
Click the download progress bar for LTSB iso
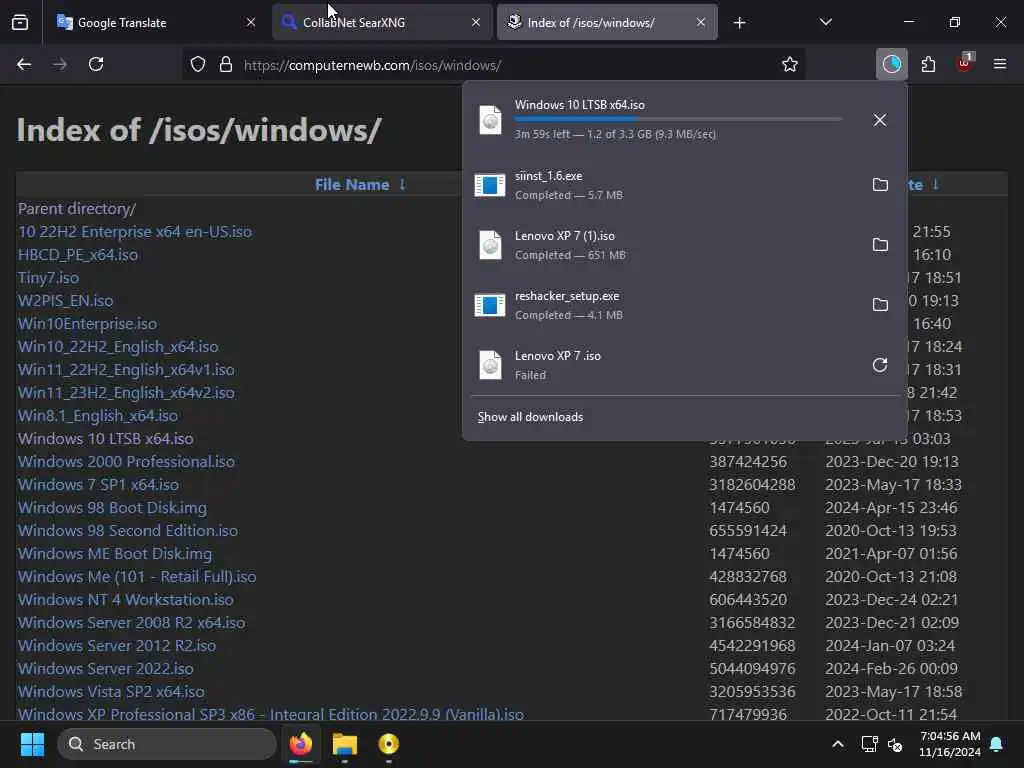tap(678, 119)
